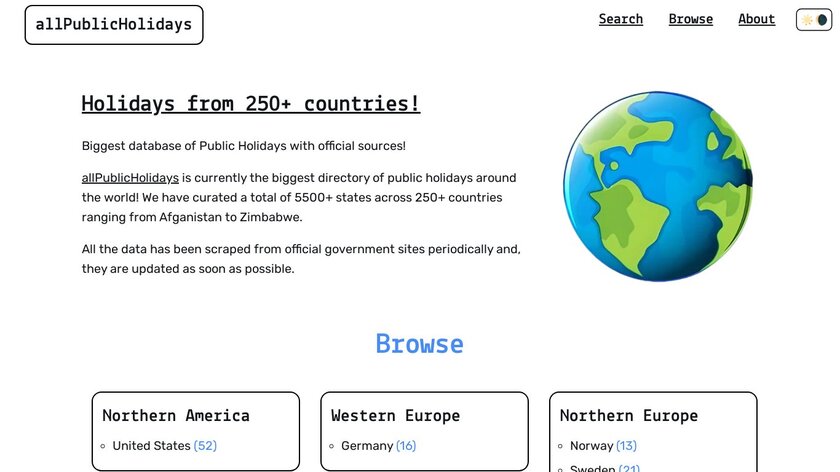This screenshot has height=472, width=840.
Task: Click the 'Holidays from 250+ countries!' heading
Action: click(251, 103)
